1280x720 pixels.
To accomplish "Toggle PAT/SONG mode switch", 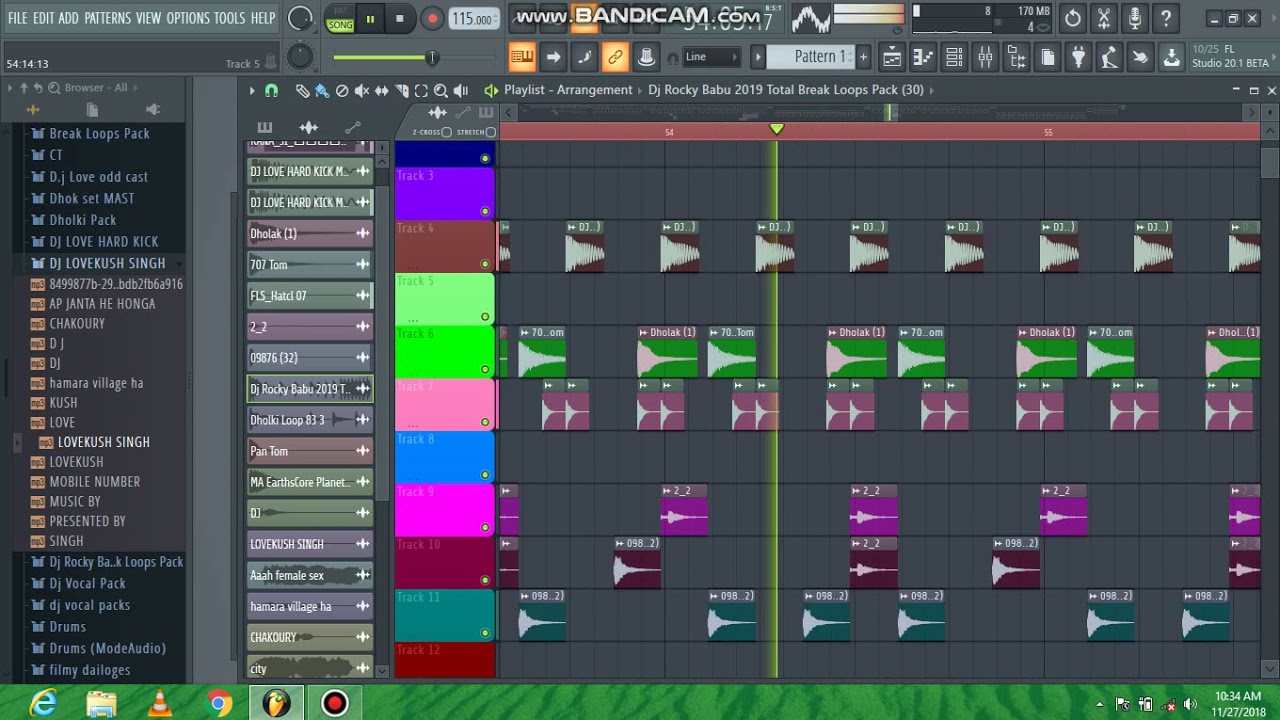I will (x=340, y=18).
